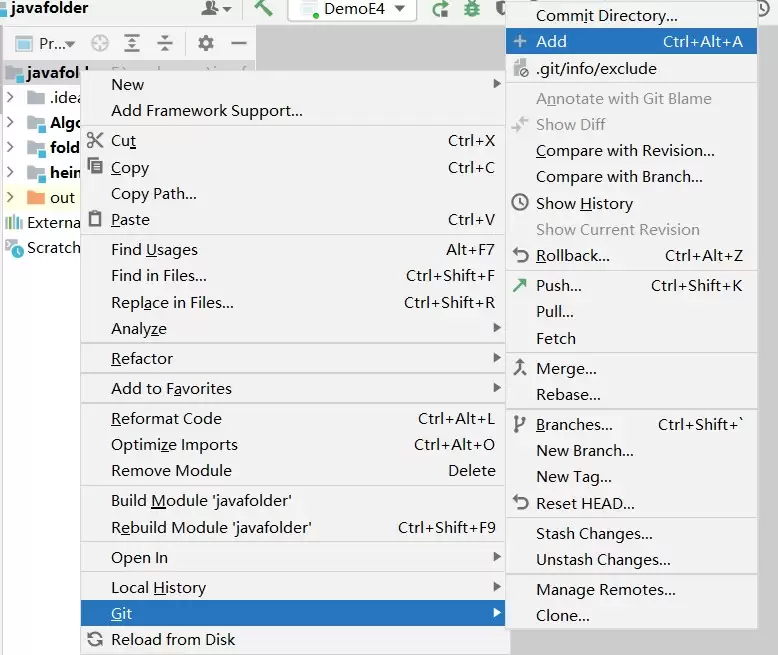Expand the .idea folder tree node
778x655 pixels.
pyautogui.click(x=10, y=97)
